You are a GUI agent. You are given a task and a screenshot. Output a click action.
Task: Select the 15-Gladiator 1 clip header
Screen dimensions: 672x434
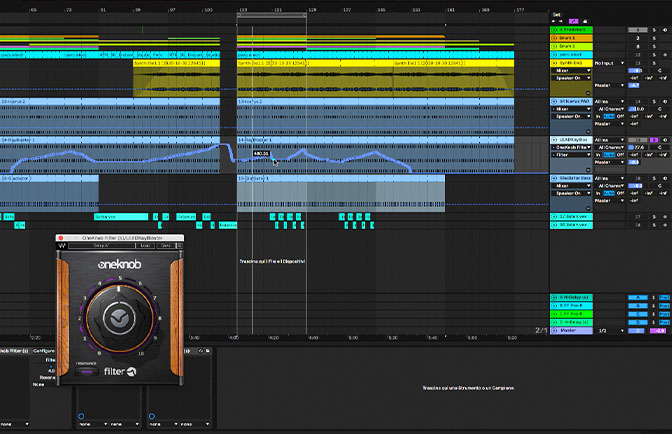click(341, 178)
